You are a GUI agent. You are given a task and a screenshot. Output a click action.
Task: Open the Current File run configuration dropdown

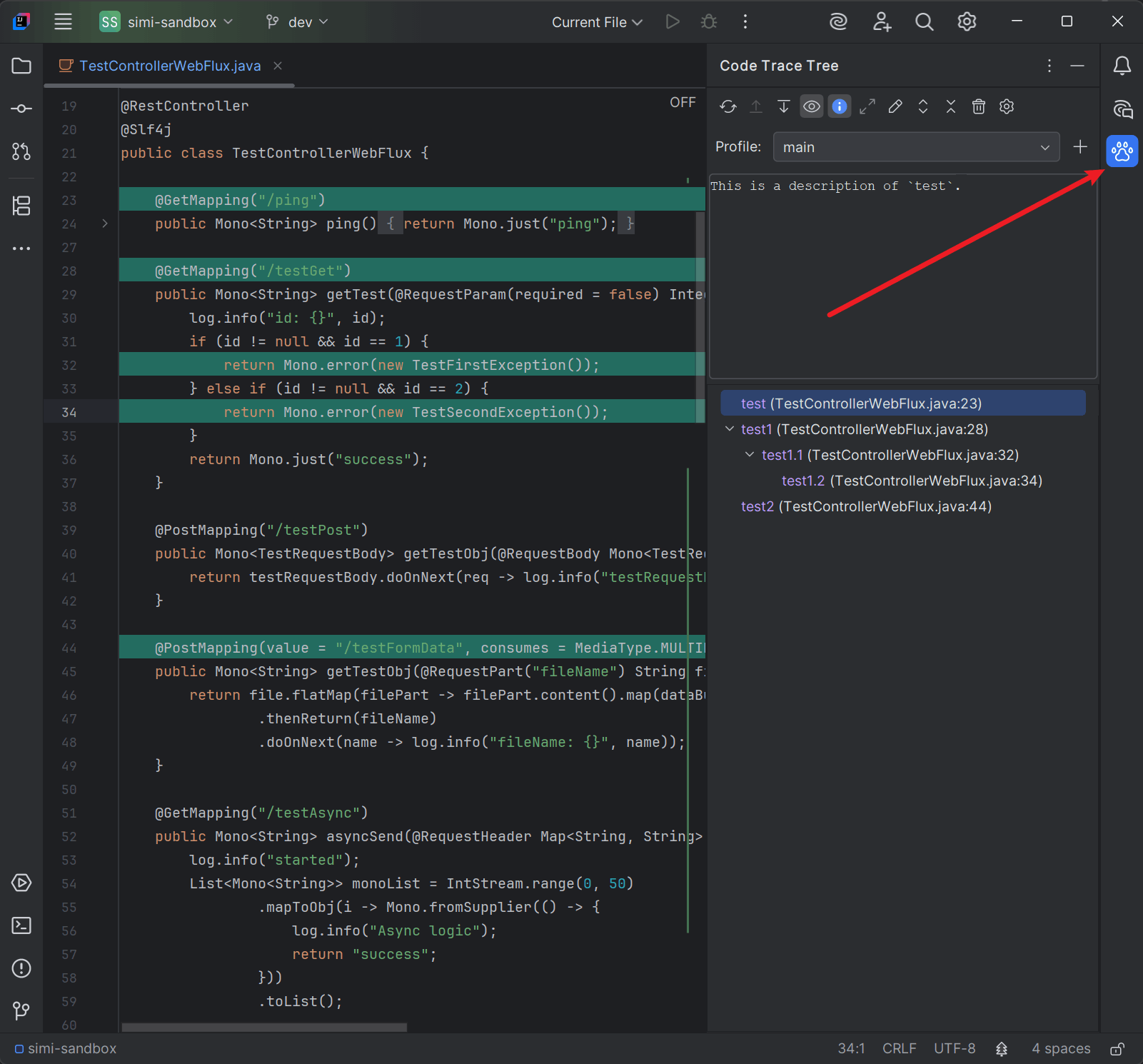tap(597, 22)
